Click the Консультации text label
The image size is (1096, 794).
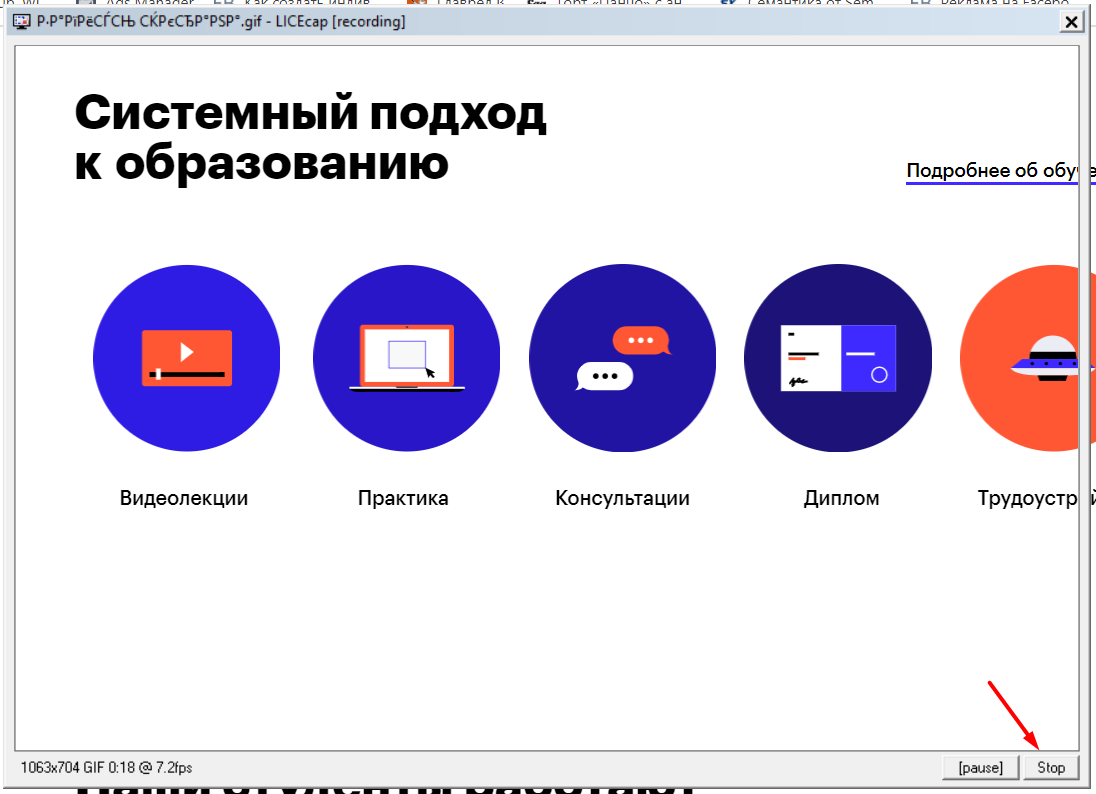[622, 498]
